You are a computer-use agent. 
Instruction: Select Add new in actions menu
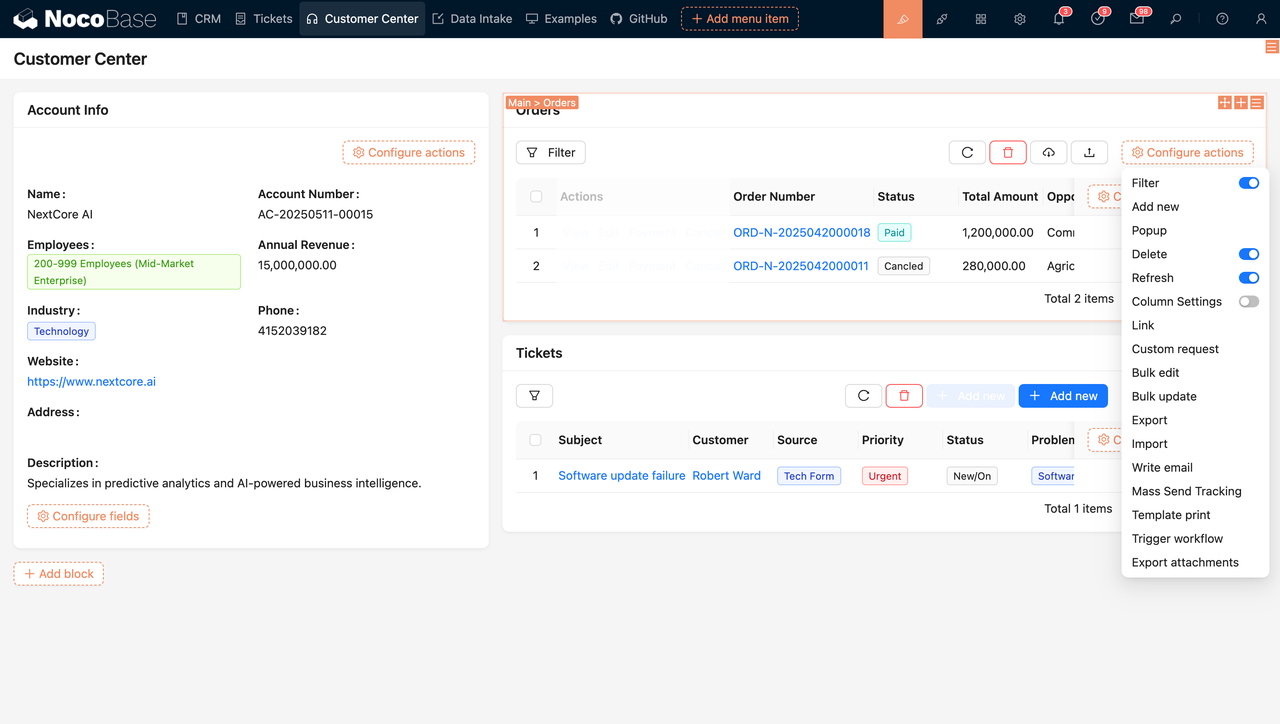[x=1195, y=207]
